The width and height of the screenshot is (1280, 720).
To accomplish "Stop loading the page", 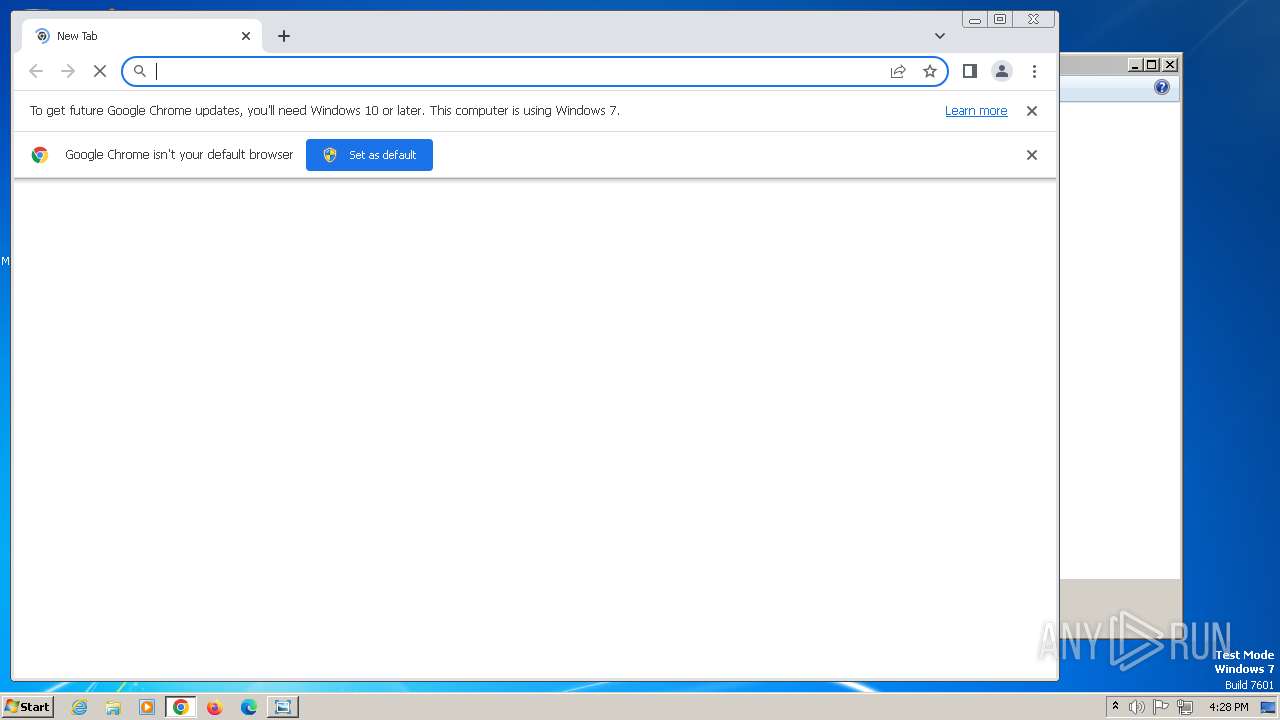I will click(100, 71).
